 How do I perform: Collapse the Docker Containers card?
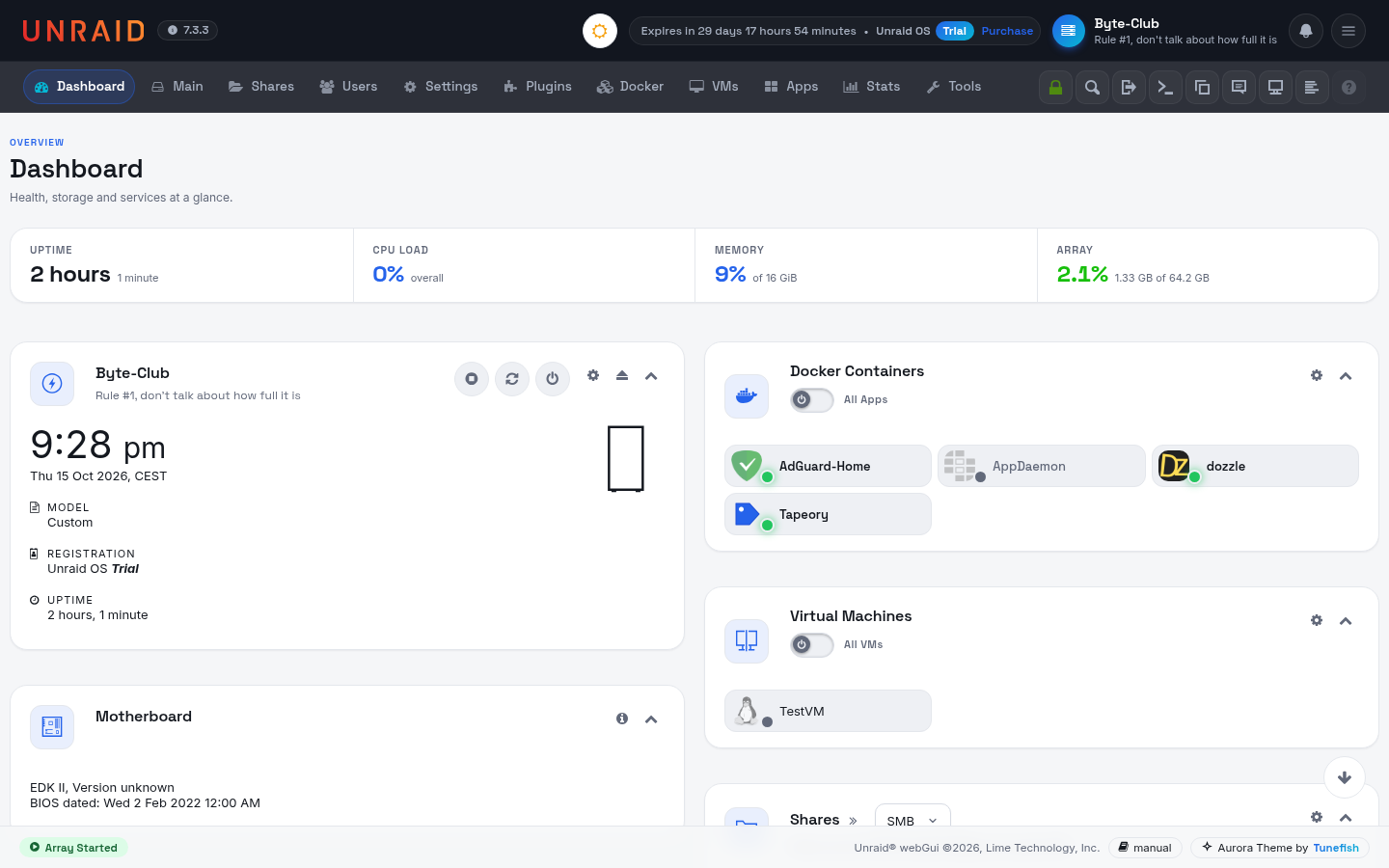1346,376
